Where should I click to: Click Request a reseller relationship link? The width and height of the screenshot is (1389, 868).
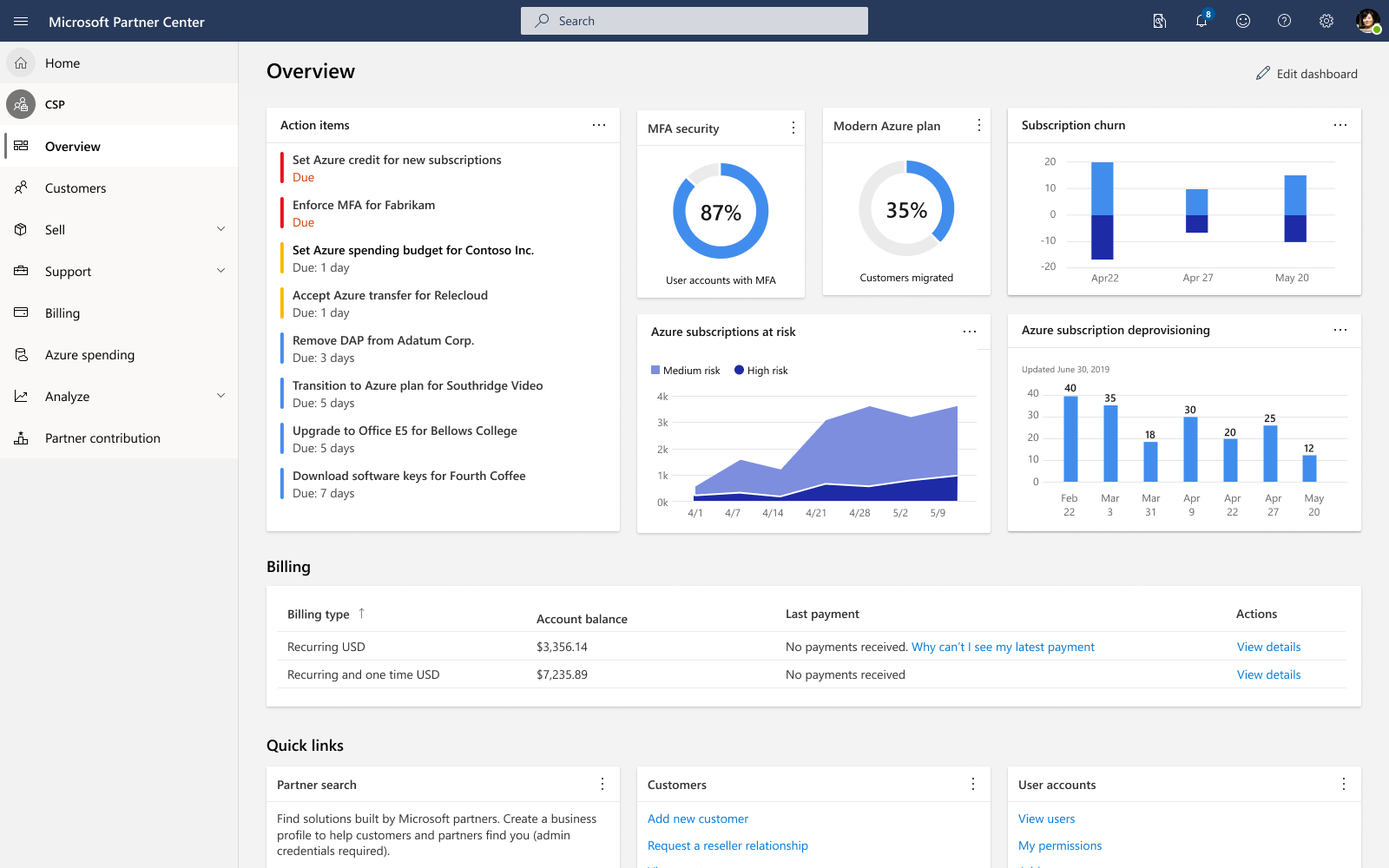tap(727, 845)
